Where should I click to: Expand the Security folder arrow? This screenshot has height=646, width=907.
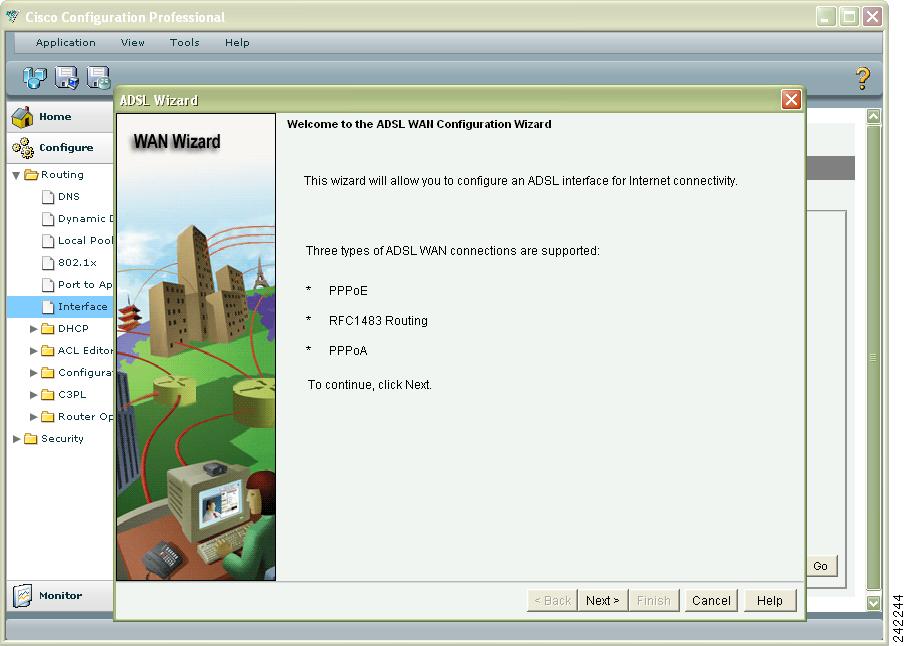[x=17, y=439]
